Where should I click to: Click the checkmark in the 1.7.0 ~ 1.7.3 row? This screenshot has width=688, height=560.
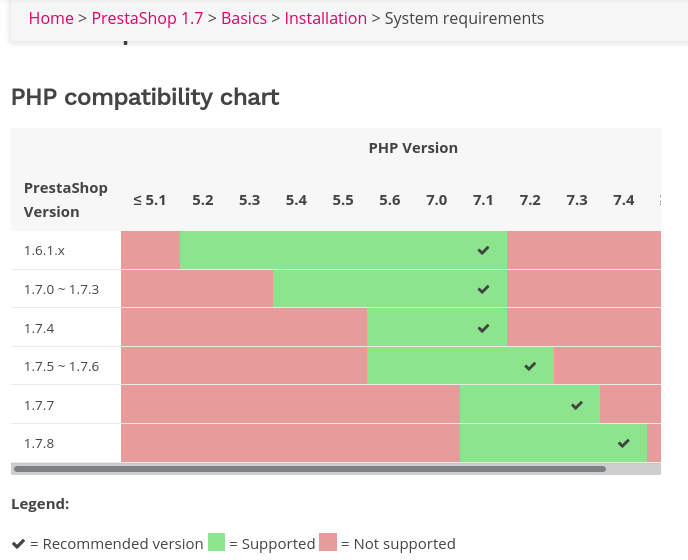click(484, 289)
